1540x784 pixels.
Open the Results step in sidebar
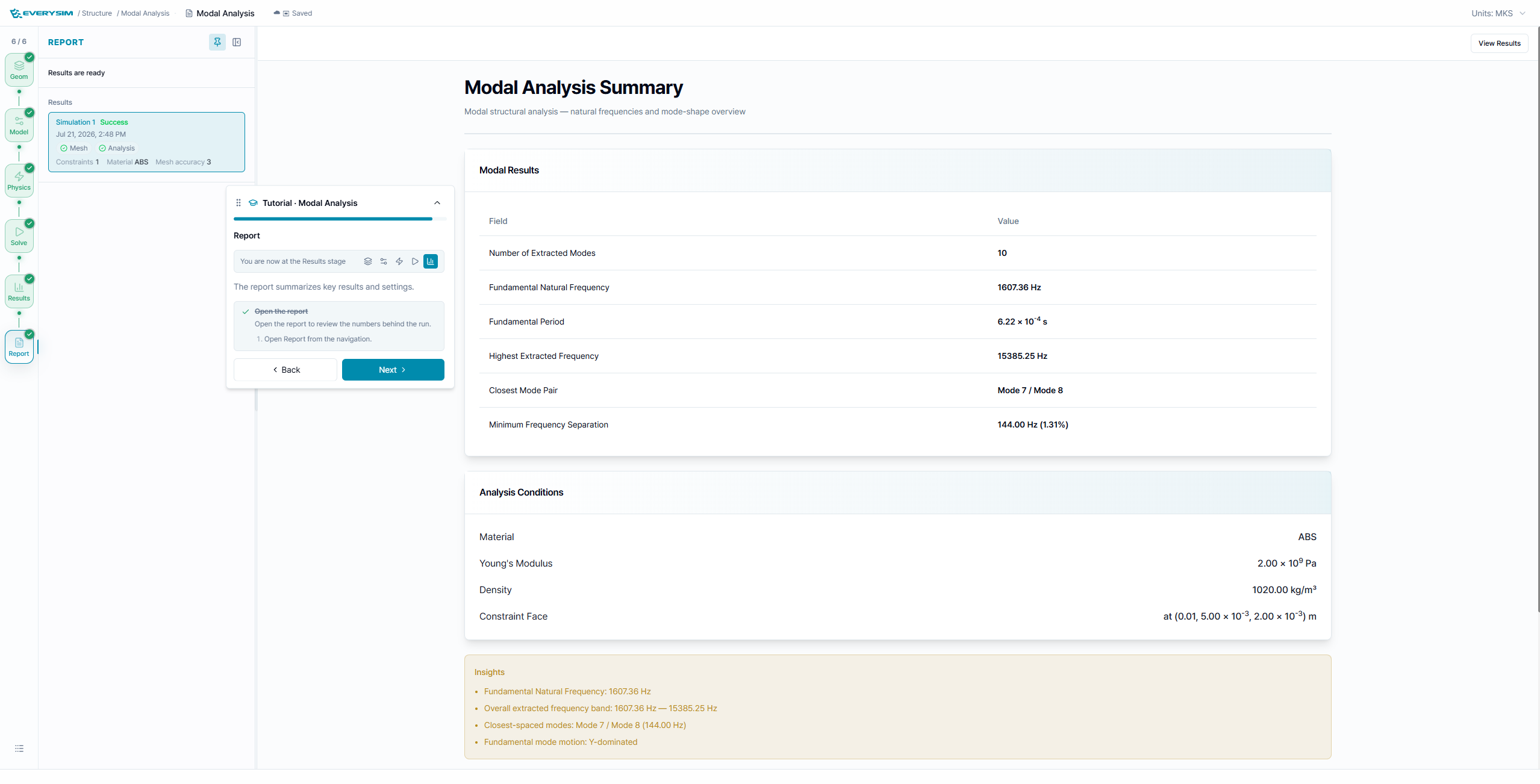(x=19, y=291)
